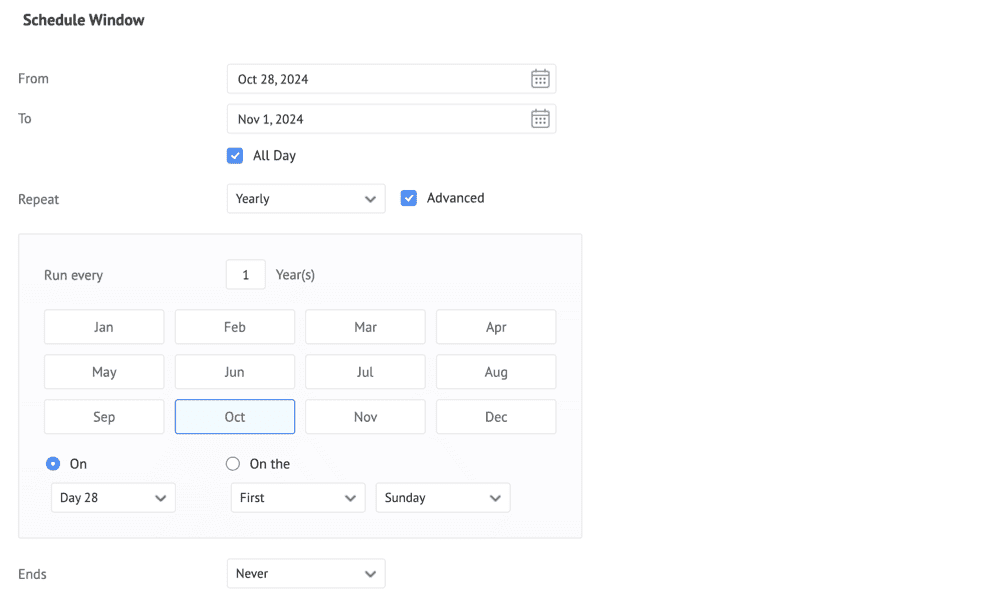995x607 pixels.
Task: Choose the Oct month button
Action: point(235,417)
